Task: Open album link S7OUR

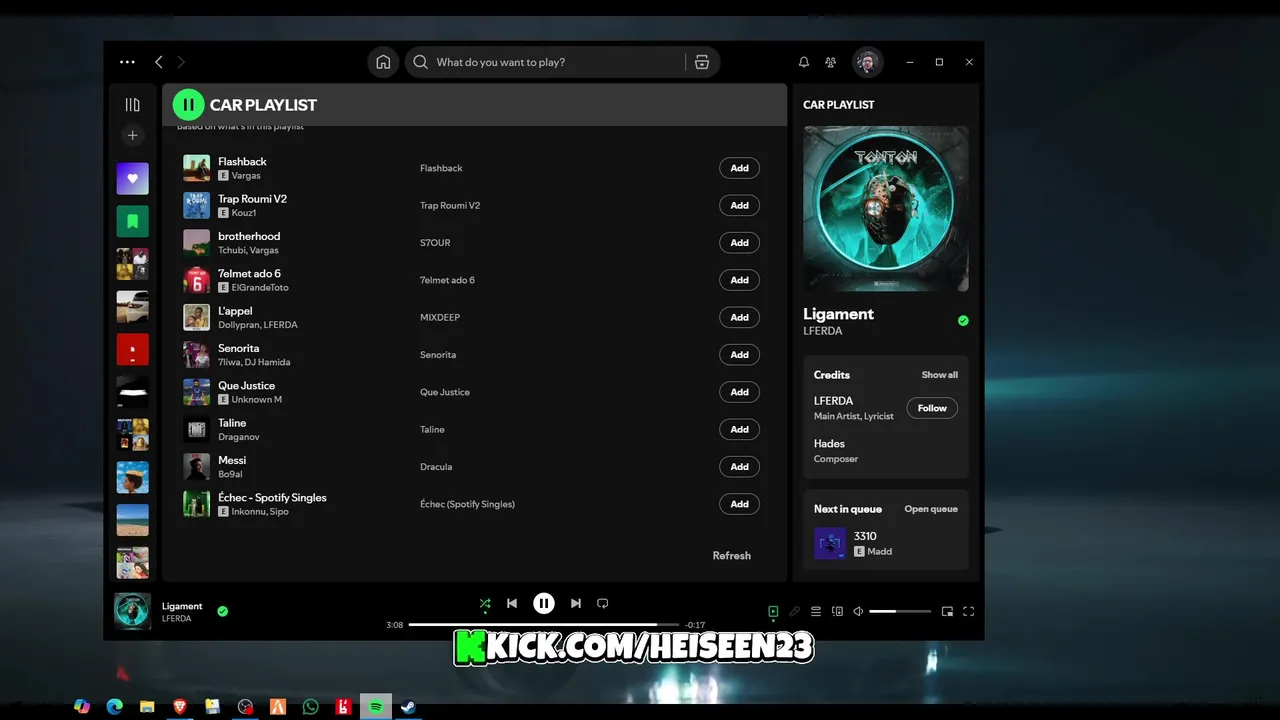Action: point(435,243)
